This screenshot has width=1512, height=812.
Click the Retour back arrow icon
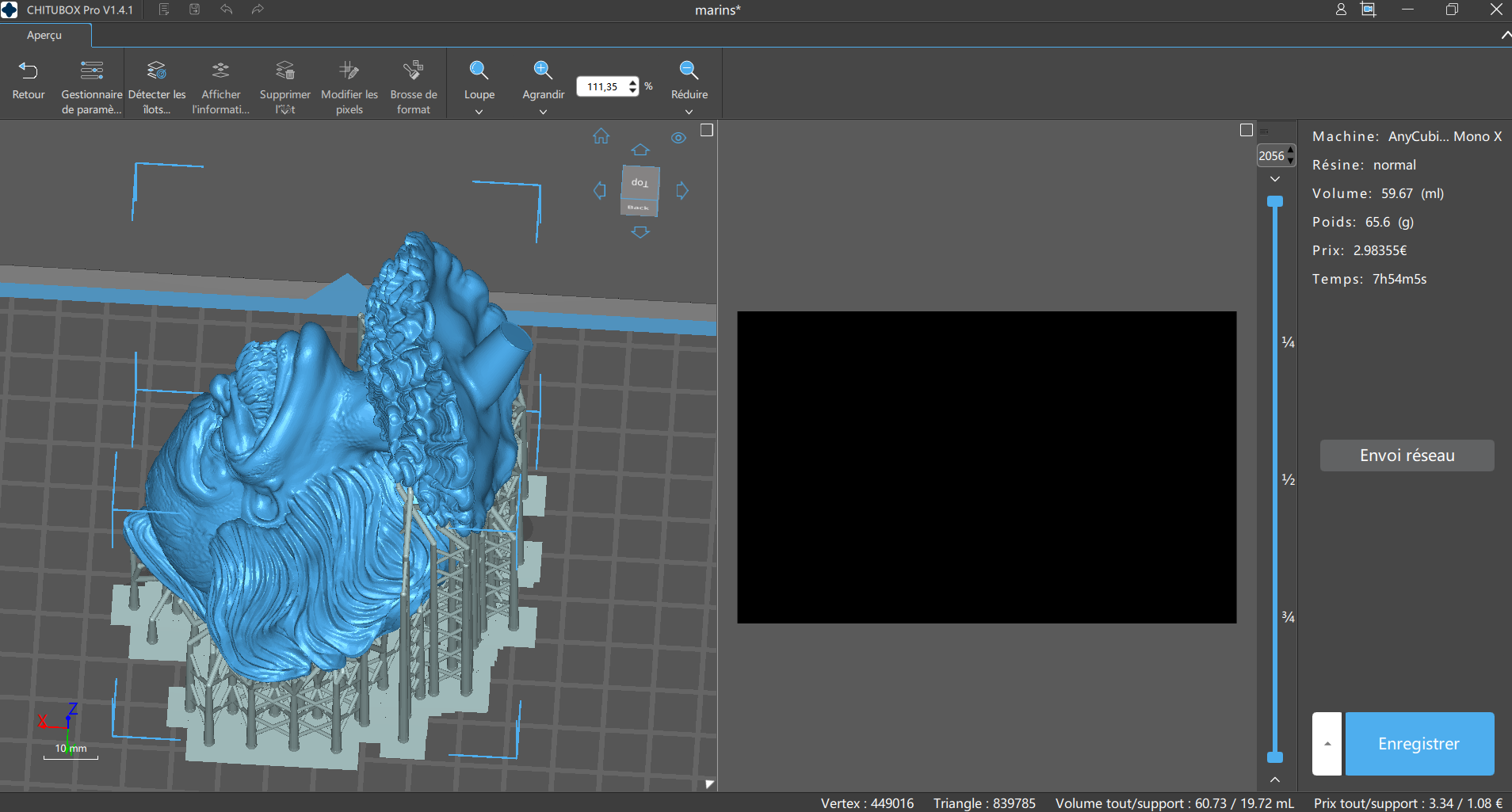pyautogui.click(x=28, y=71)
